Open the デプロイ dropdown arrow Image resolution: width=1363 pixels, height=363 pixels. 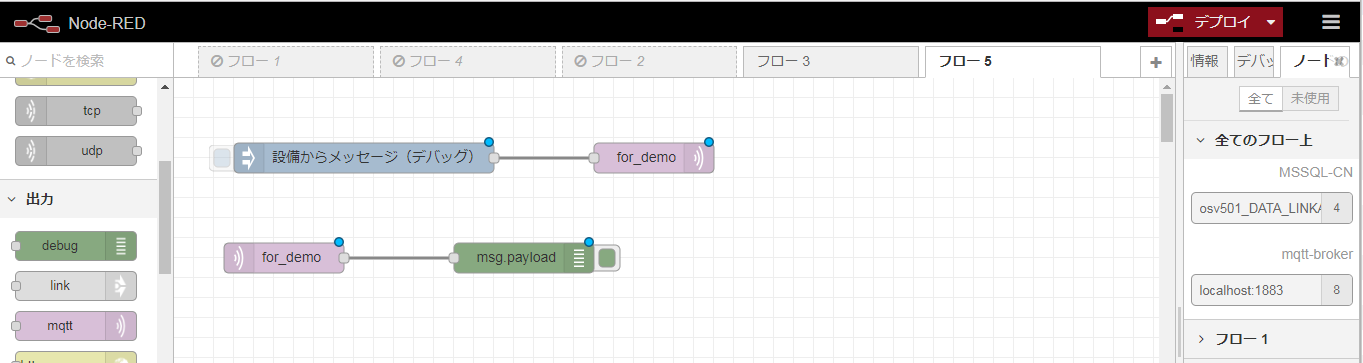tap(1270, 22)
